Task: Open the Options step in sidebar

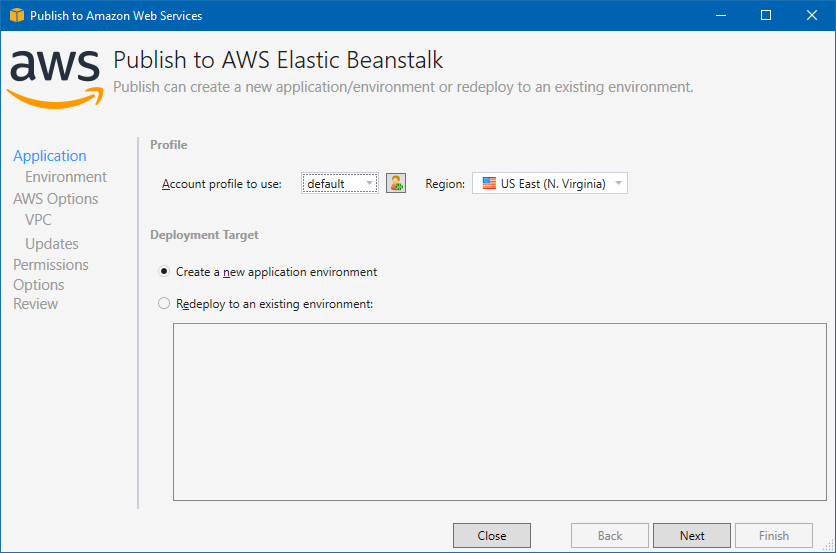Action: [x=38, y=285]
